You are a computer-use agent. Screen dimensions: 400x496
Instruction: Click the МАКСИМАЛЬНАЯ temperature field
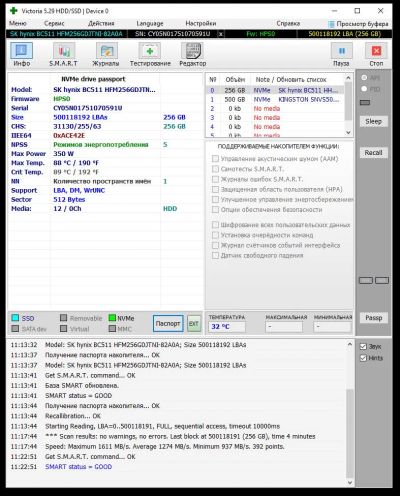(x=284, y=327)
